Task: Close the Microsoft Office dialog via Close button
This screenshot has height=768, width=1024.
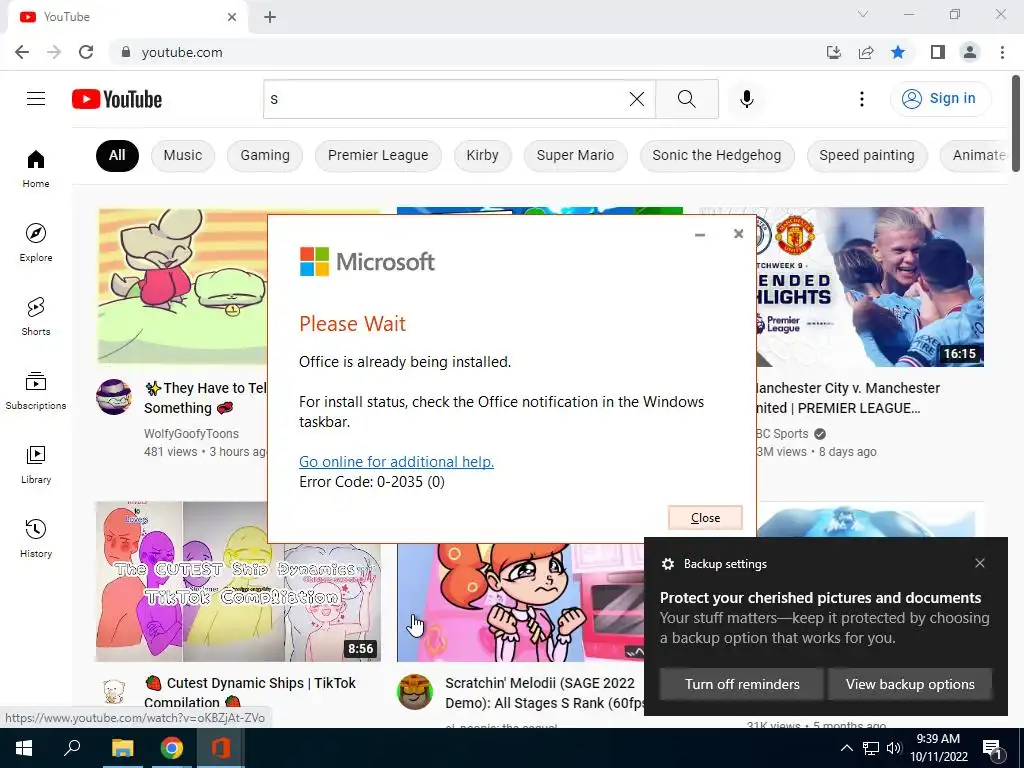Action: click(x=705, y=517)
